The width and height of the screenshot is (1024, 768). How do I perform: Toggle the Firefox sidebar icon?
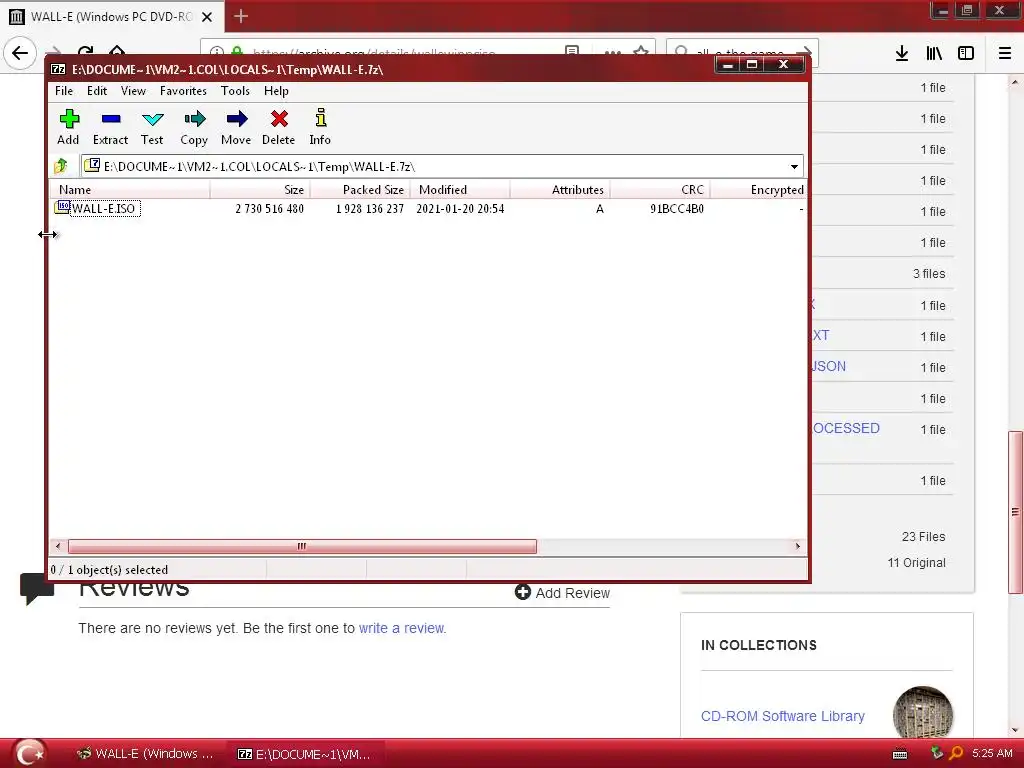click(966, 53)
